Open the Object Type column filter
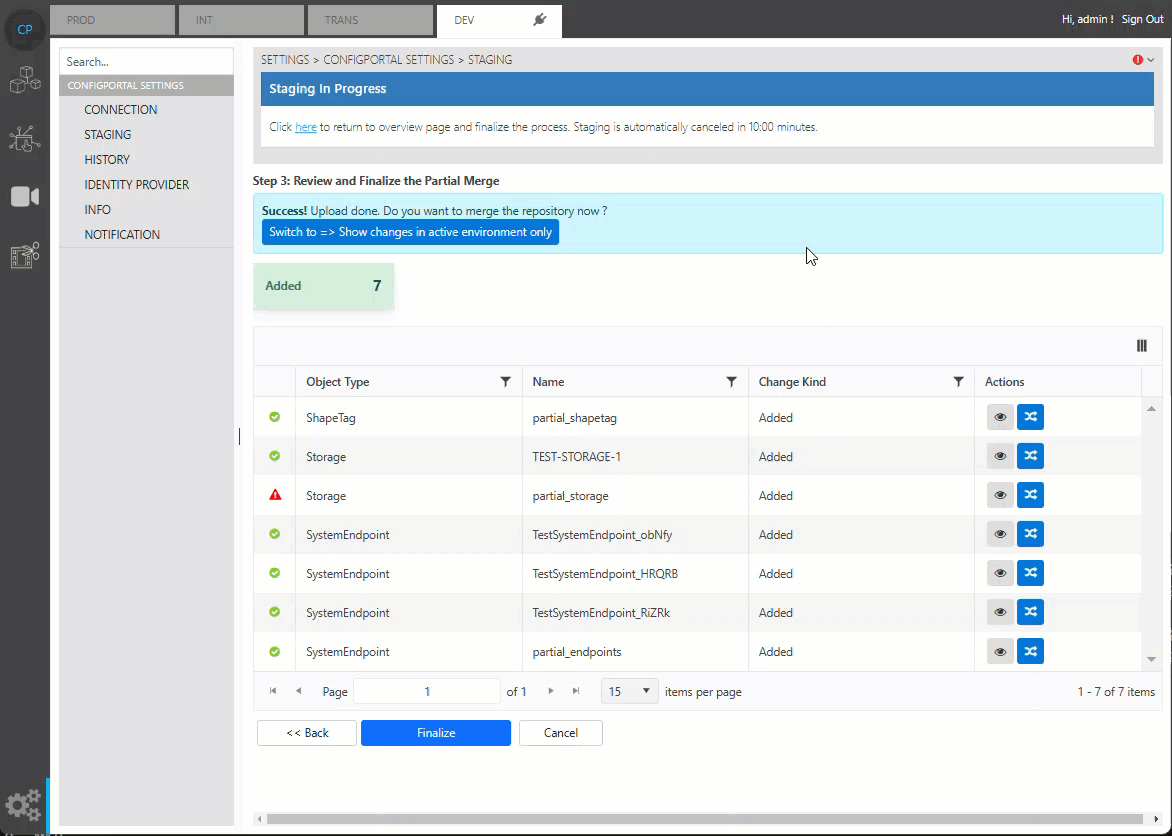Screen dimensions: 1172x836 click(505, 382)
